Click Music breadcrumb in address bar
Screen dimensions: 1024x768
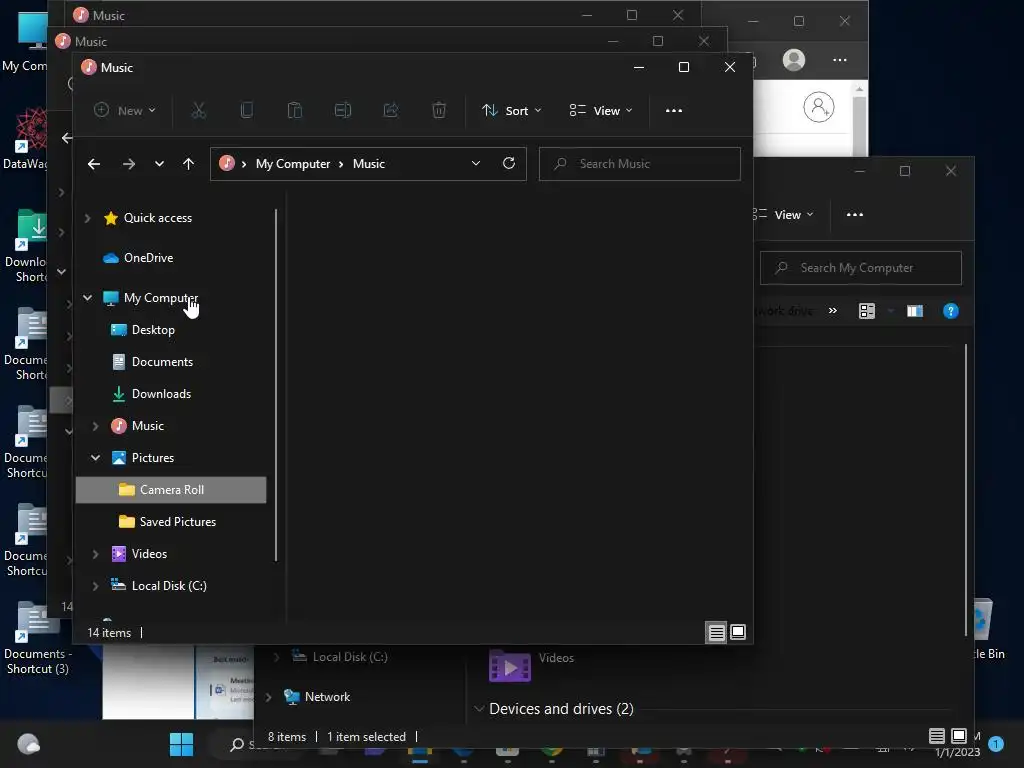(x=368, y=164)
